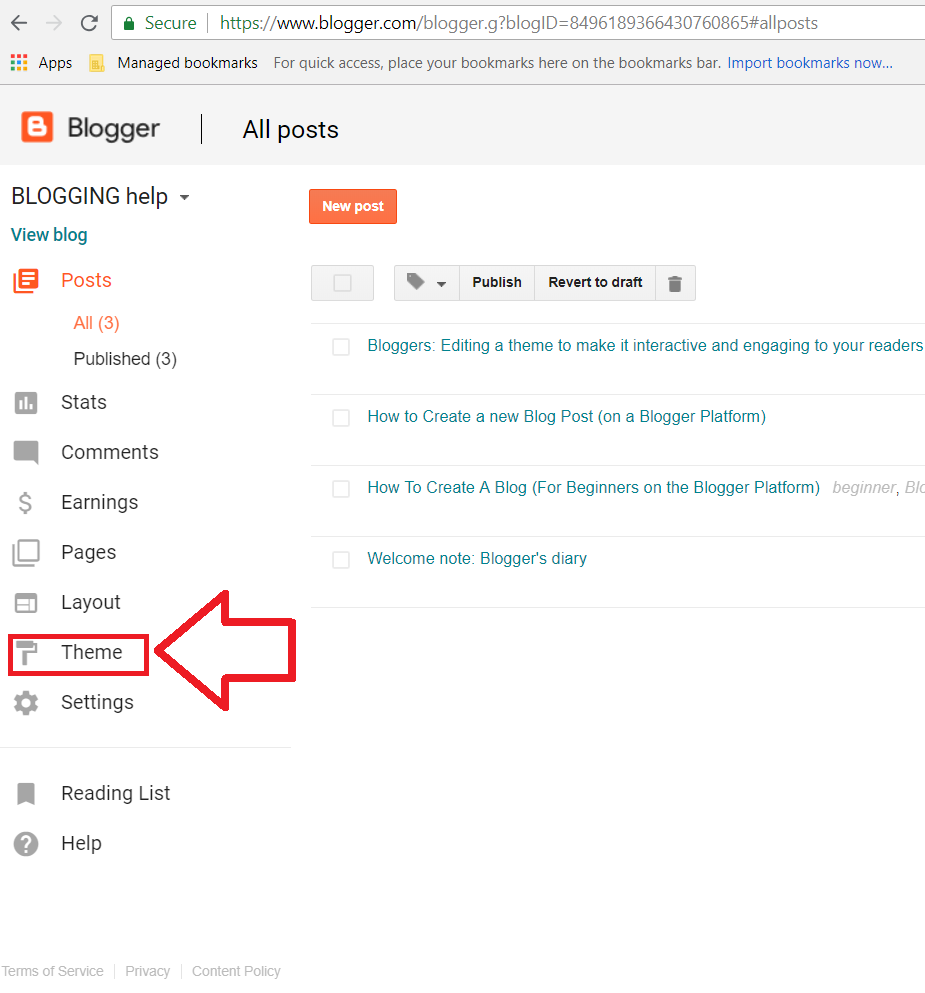Image resolution: width=925 pixels, height=993 pixels.
Task: Open Comments in the sidebar menu
Action: pyautogui.click(x=110, y=452)
